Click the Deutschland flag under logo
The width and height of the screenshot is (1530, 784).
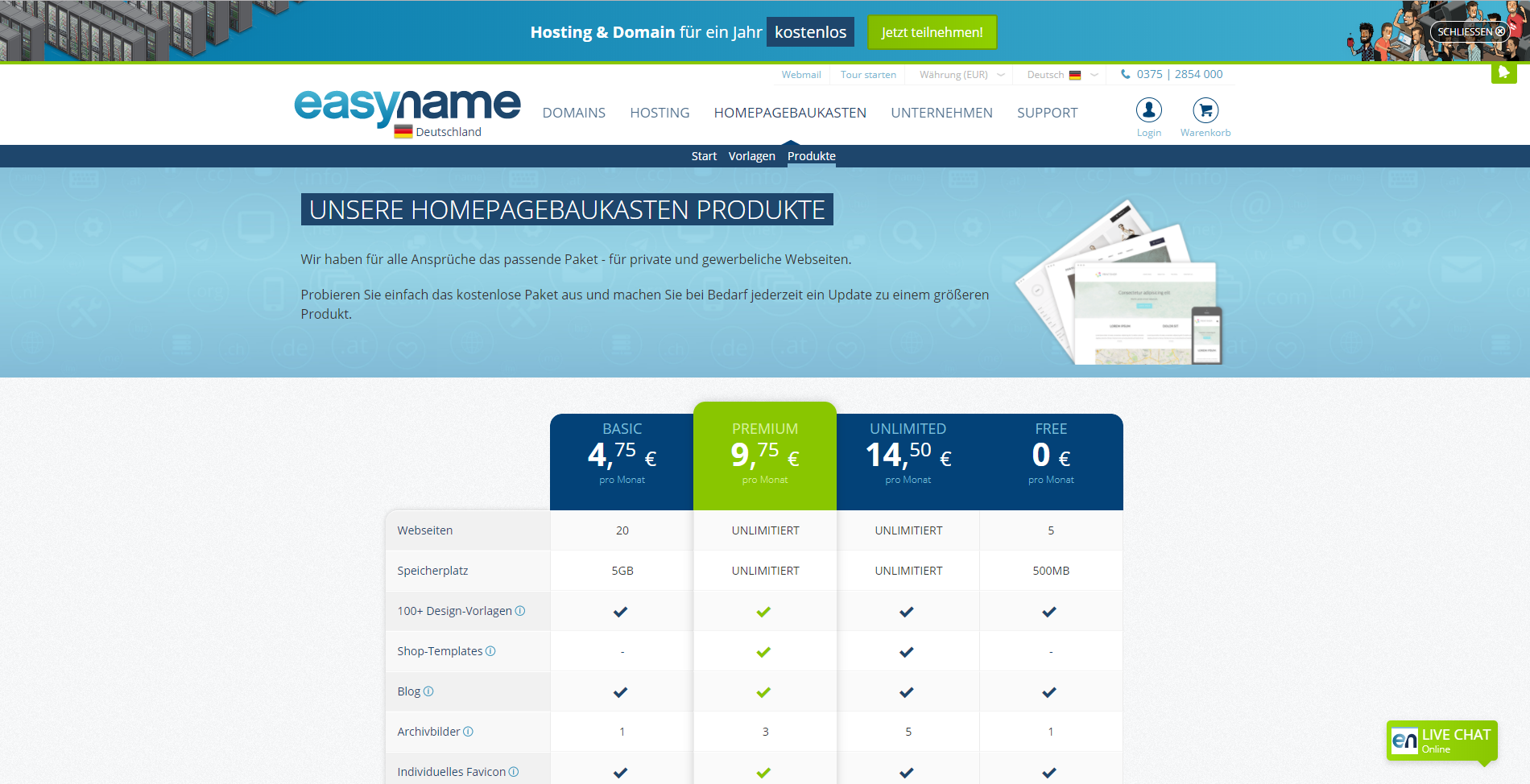click(x=403, y=132)
